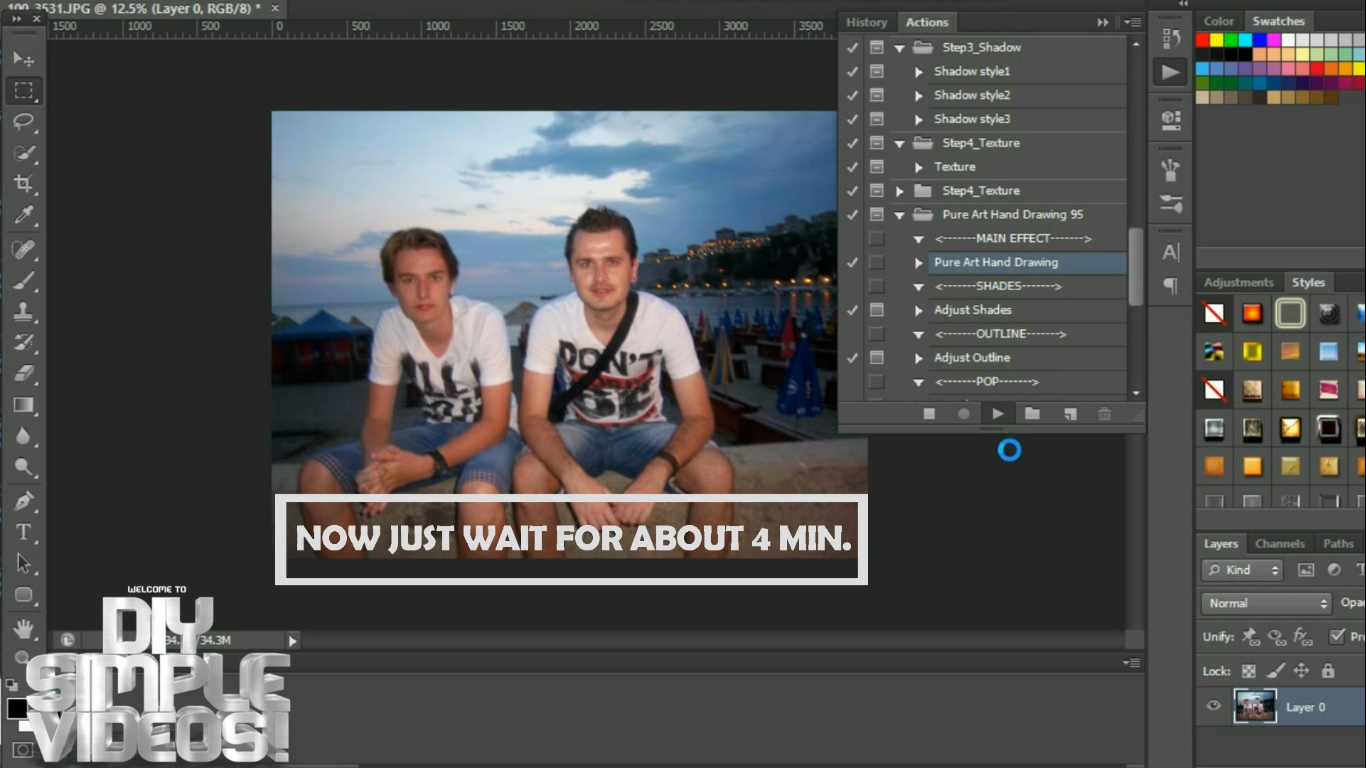The height and width of the screenshot is (768, 1366).
Task: Select the Path Selection tool
Action: tap(23, 563)
